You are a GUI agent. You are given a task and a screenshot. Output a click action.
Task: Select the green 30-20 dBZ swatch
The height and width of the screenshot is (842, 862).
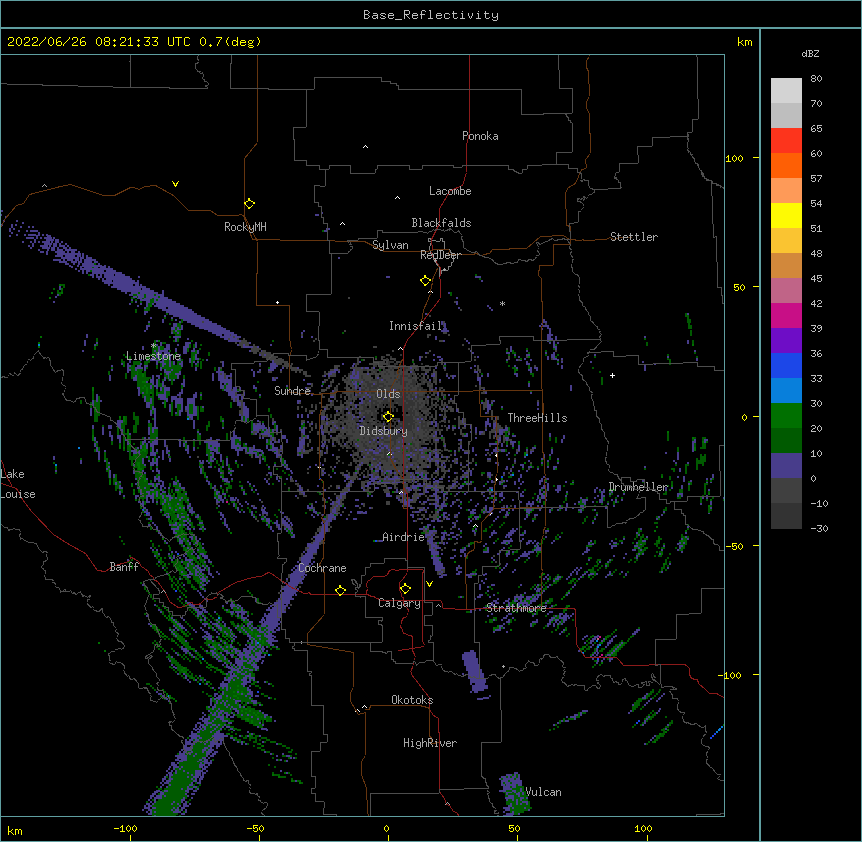point(786,416)
